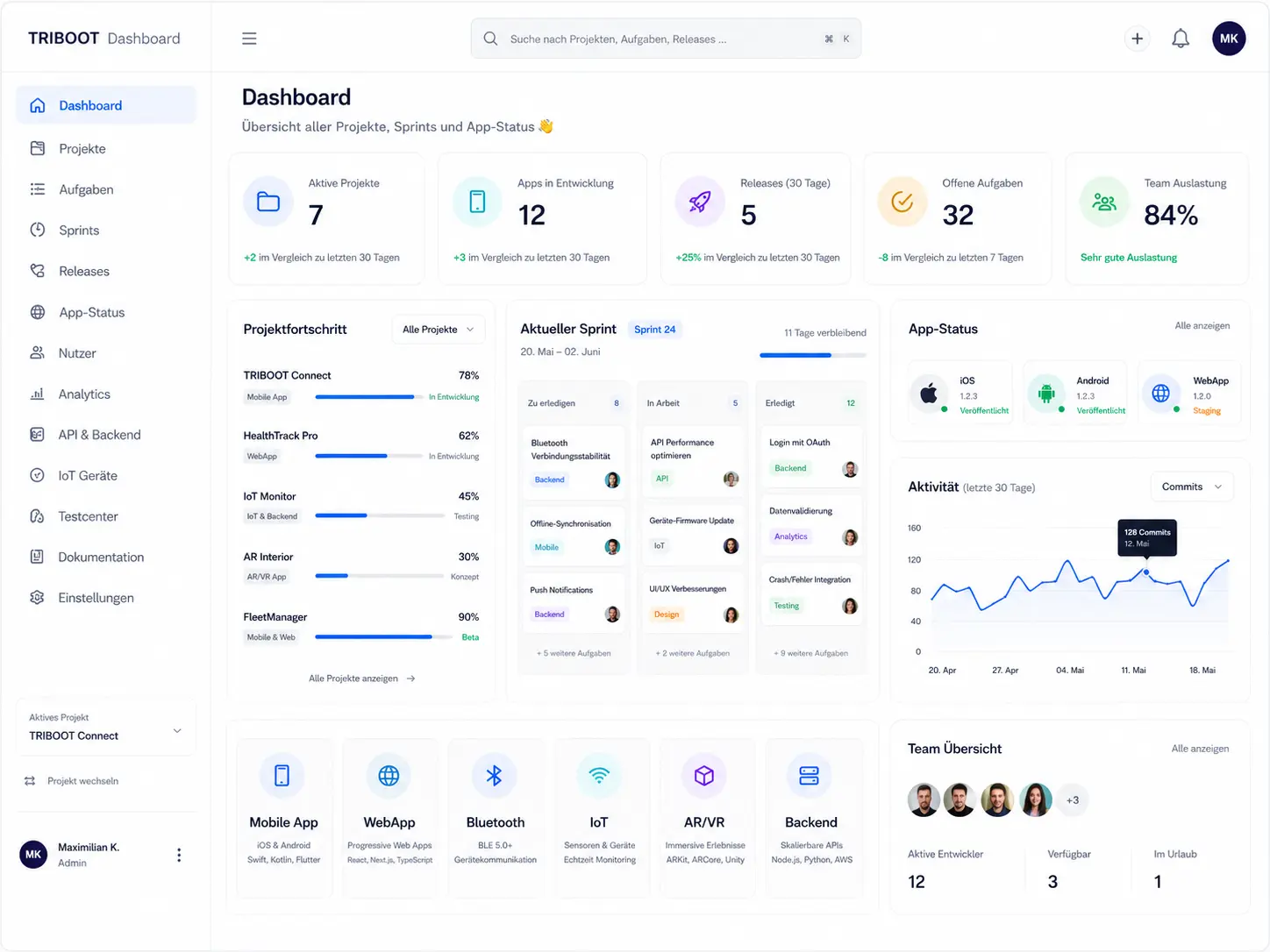
Task: Open the MK profile avatar in header
Action: point(1229,39)
